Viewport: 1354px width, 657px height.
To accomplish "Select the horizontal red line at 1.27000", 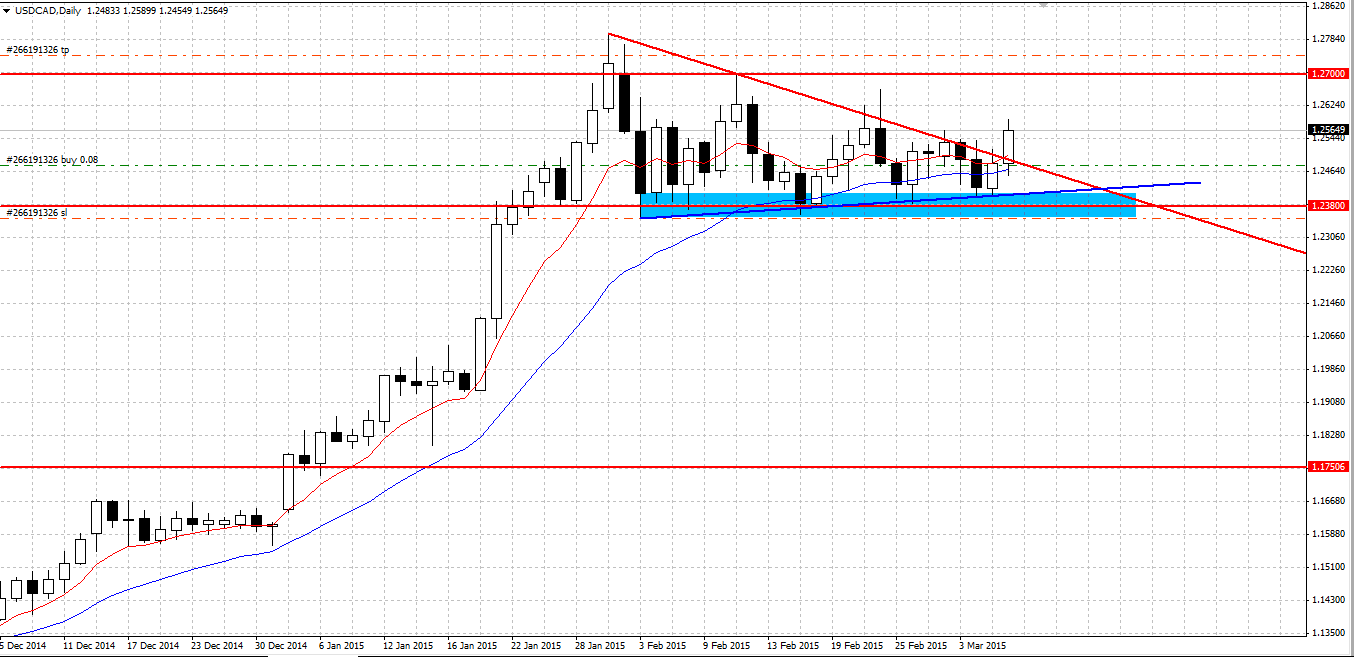I will tap(653, 73).
